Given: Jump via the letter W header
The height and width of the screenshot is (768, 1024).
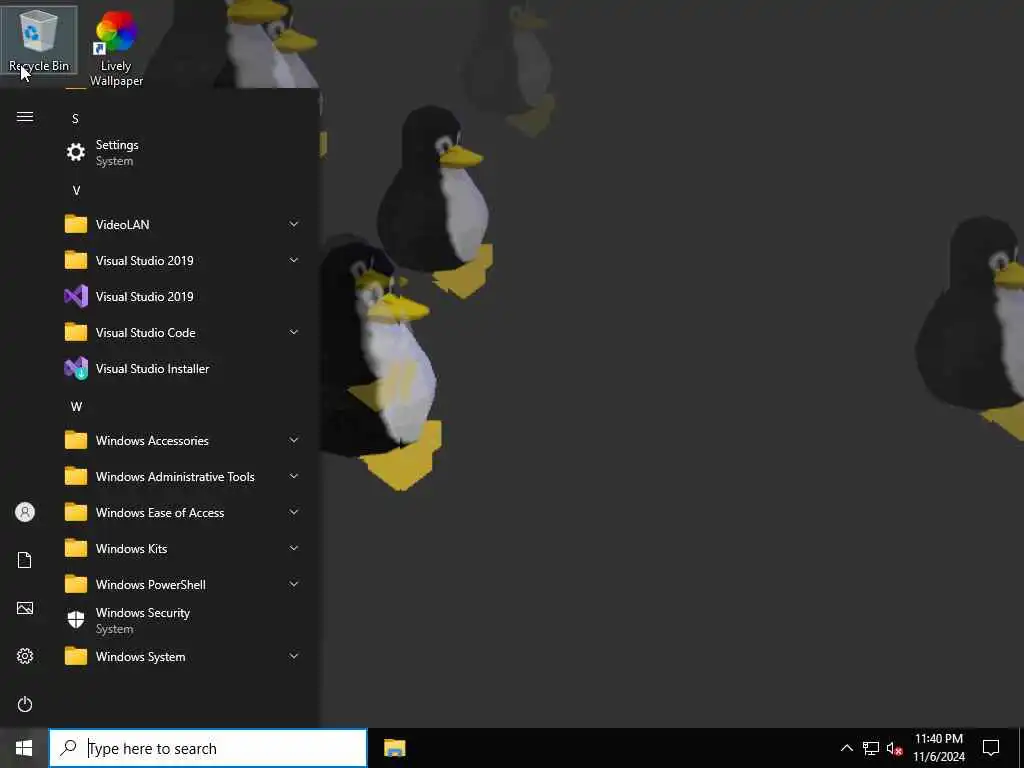Looking at the screenshot, I should point(76,407).
